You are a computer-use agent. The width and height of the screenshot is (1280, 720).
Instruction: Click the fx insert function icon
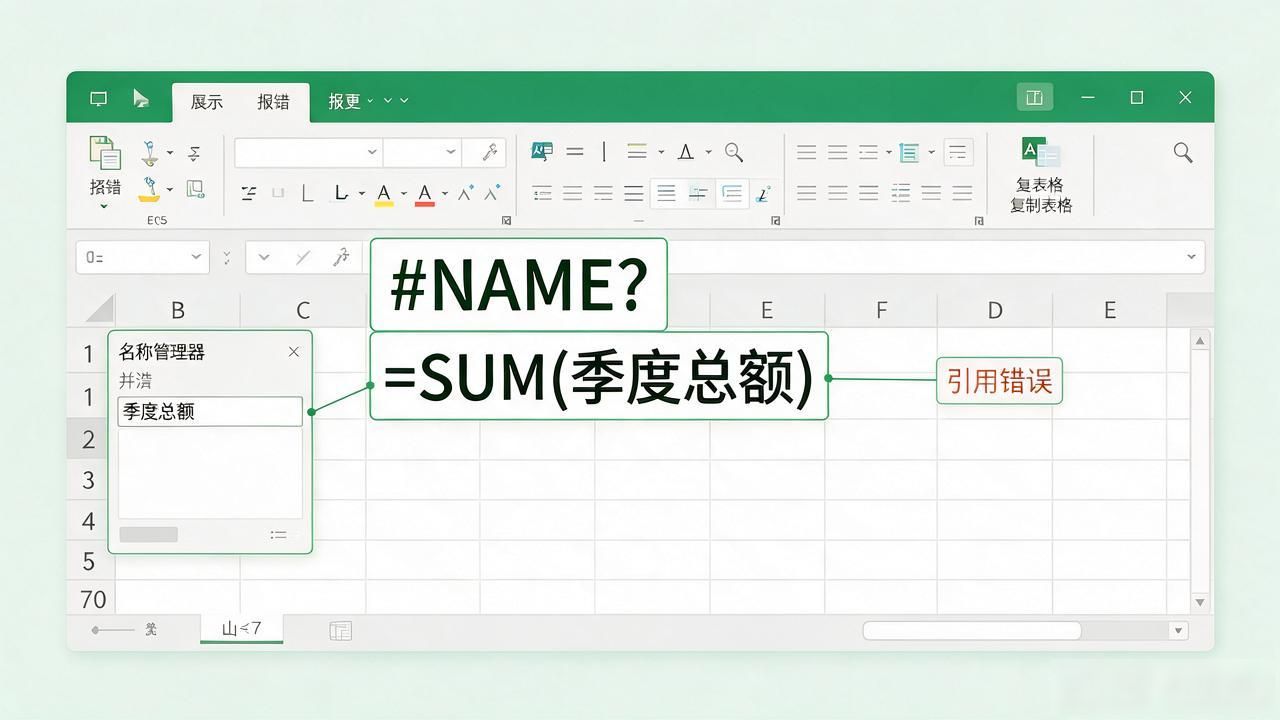[341, 257]
